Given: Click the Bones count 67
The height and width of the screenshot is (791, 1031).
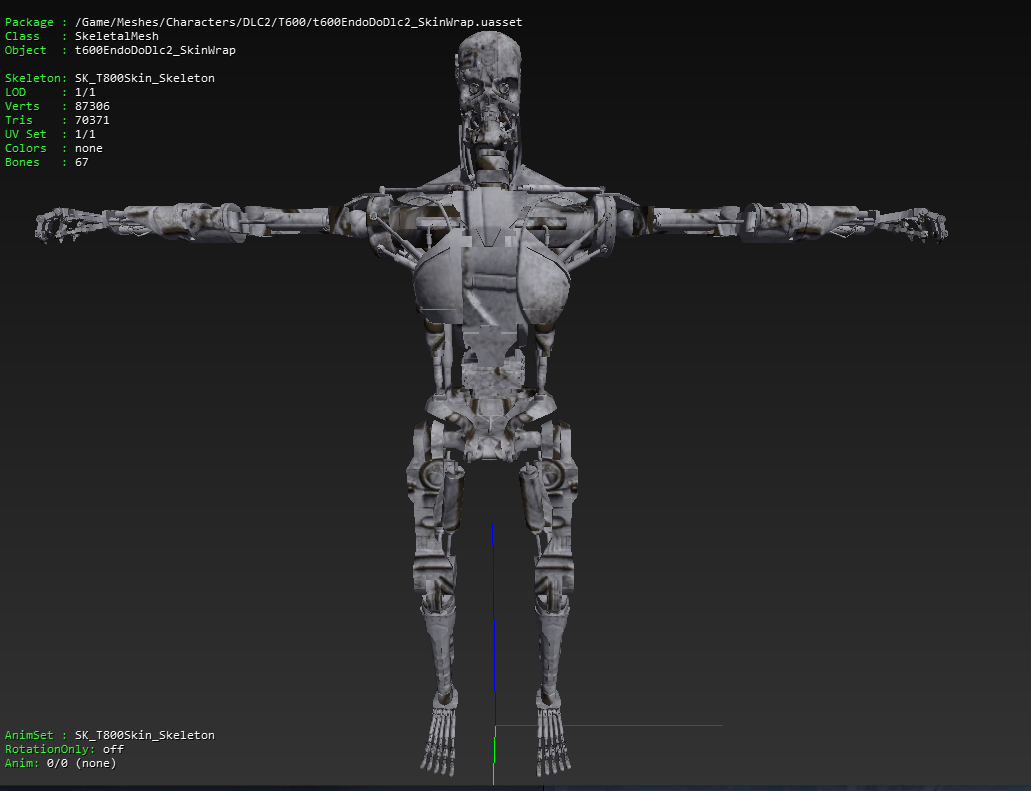Looking at the screenshot, I should [82, 162].
